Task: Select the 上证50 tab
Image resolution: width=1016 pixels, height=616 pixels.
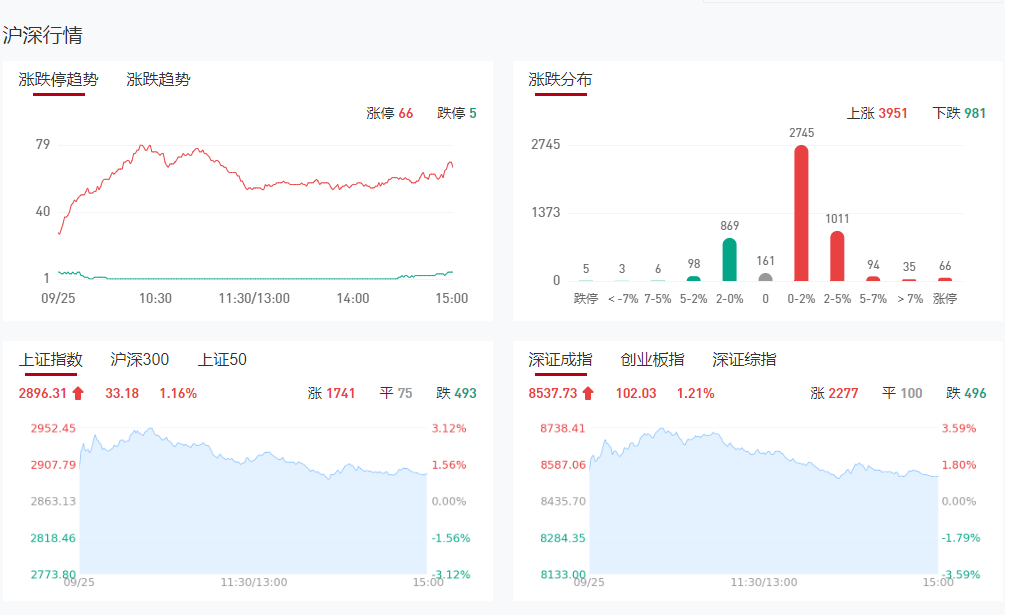Action: pyautogui.click(x=222, y=360)
